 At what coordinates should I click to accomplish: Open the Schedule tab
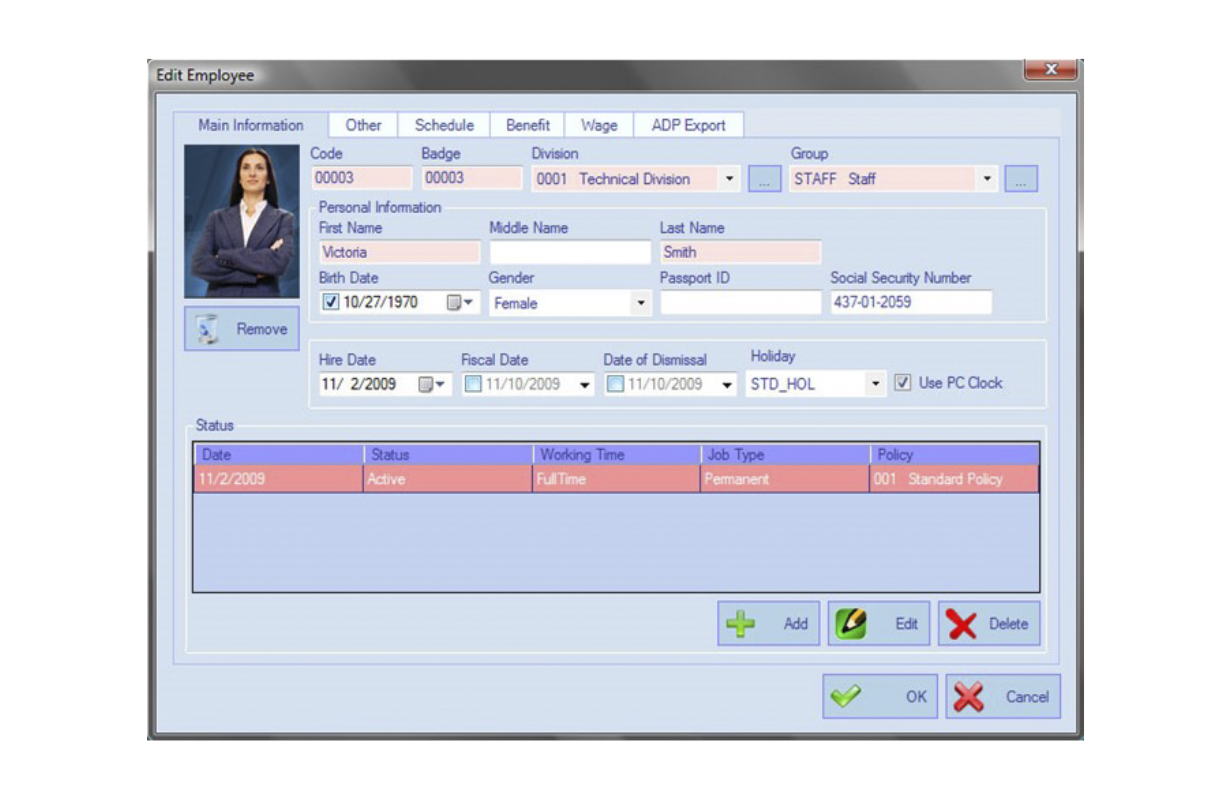444,125
